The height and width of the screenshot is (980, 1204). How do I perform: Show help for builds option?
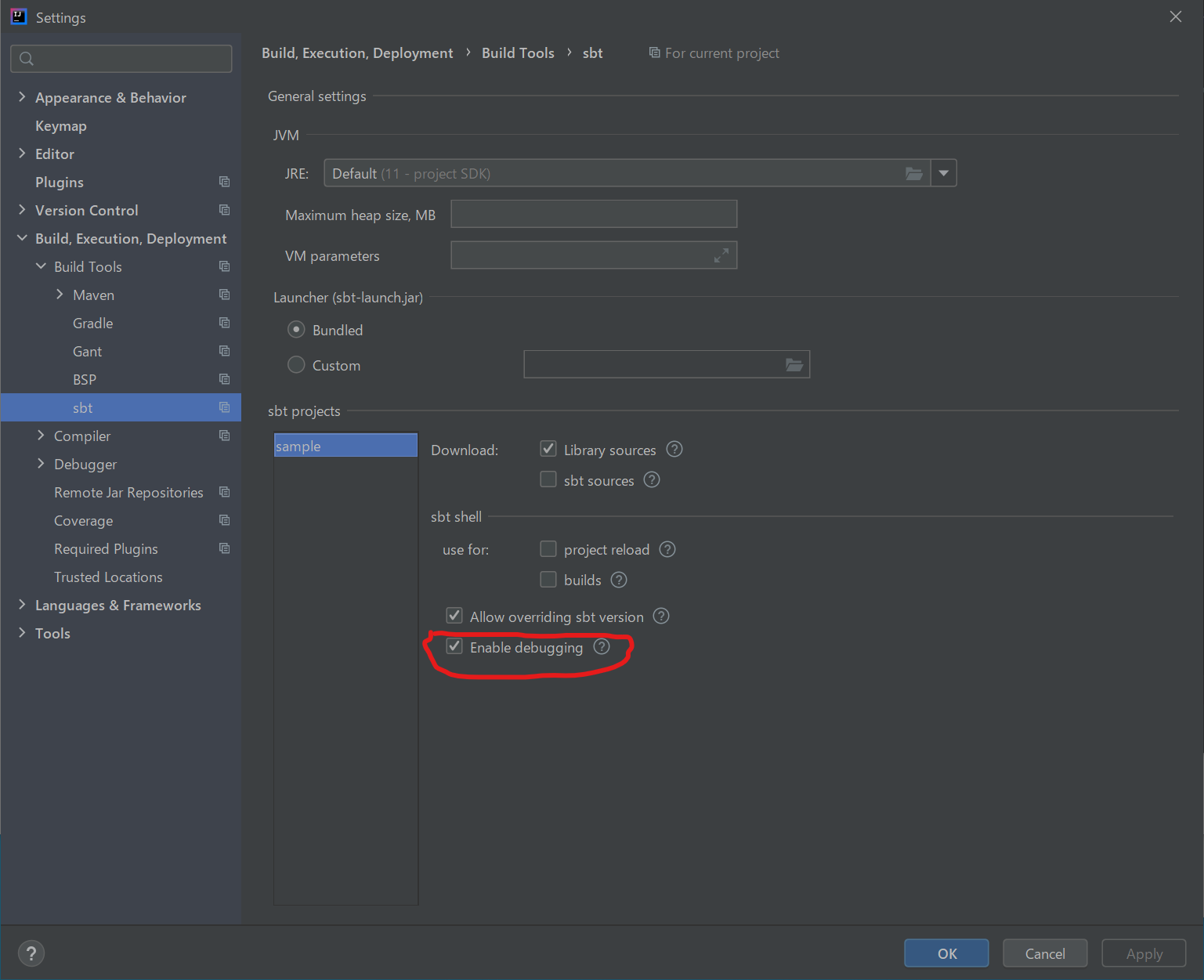[619, 580]
